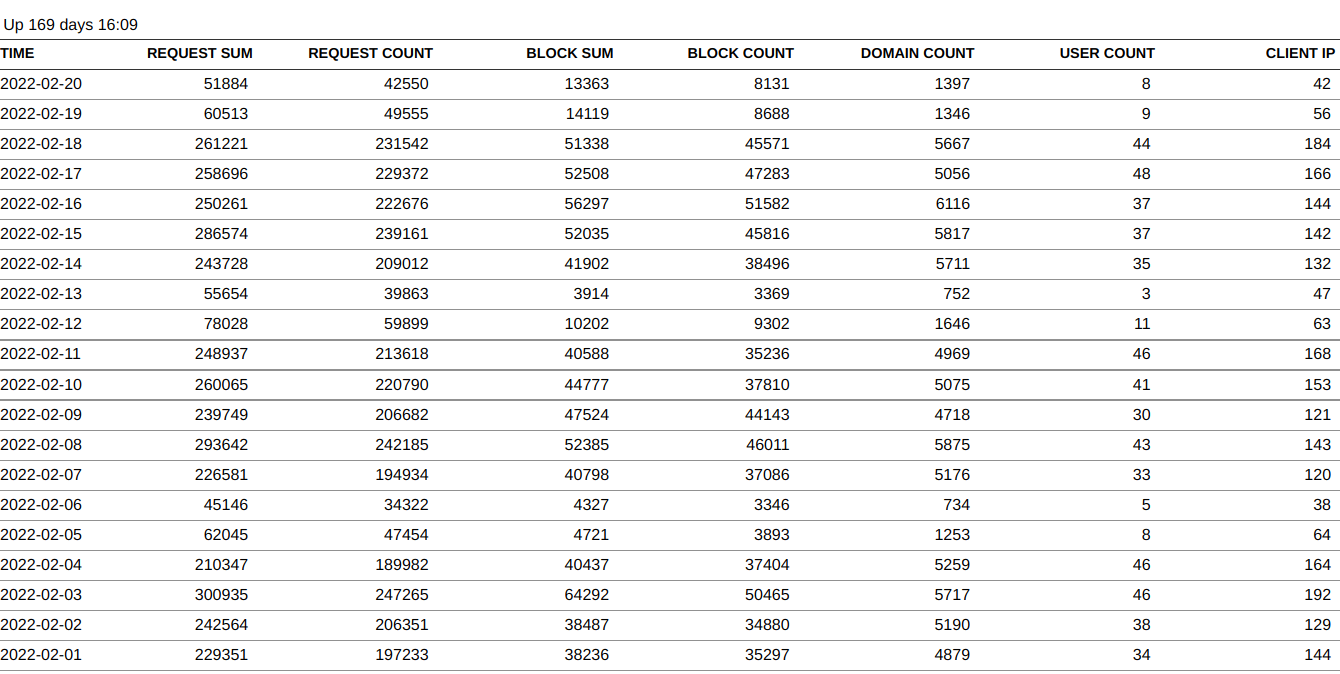This screenshot has width=1340, height=674.
Task: Select the 2022-02-20 date cell
Action: point(41,84)
